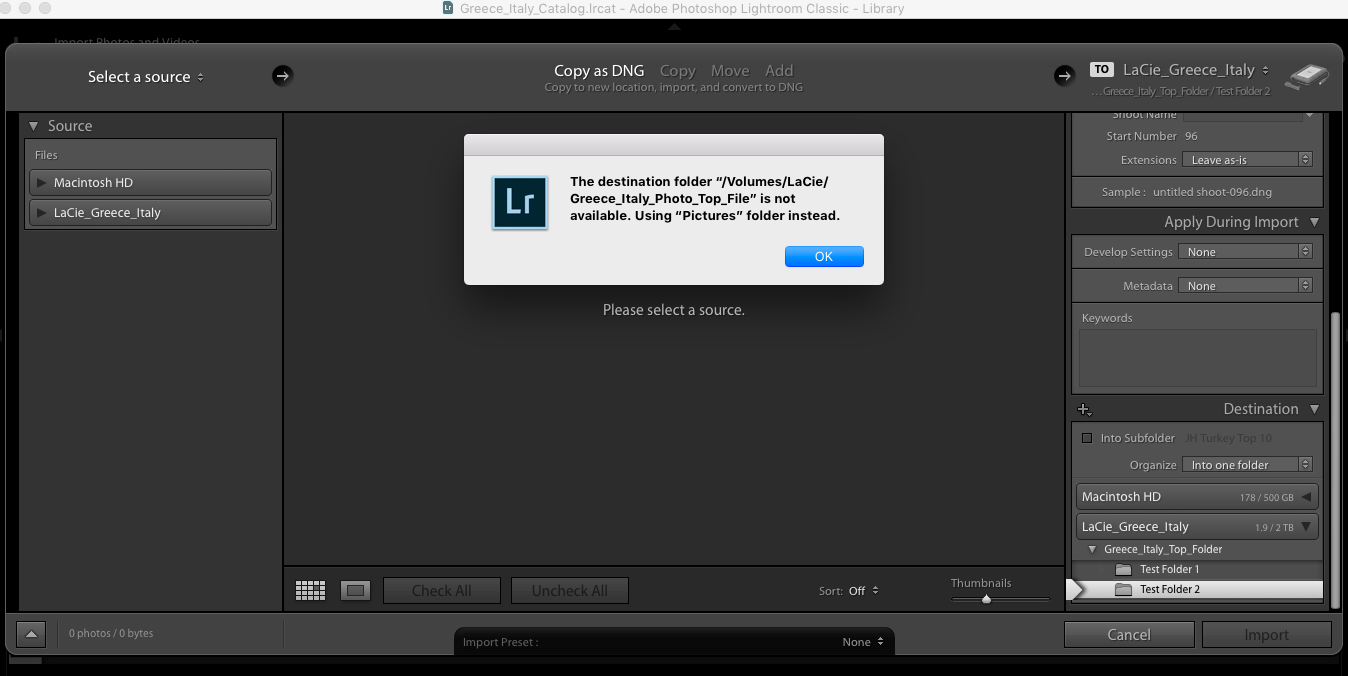Click the Import button
The width and height of the screenshot is (1348, 676).
click(x=1266, y=635)
